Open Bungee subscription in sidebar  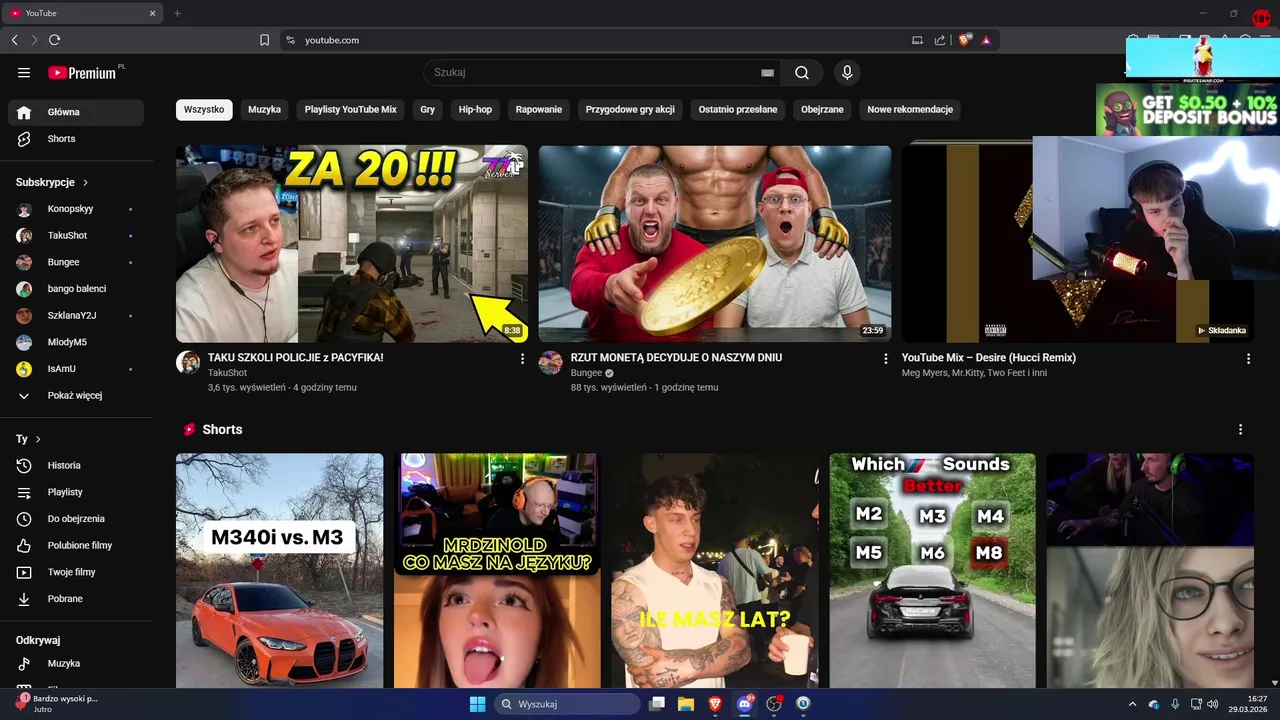76,262
